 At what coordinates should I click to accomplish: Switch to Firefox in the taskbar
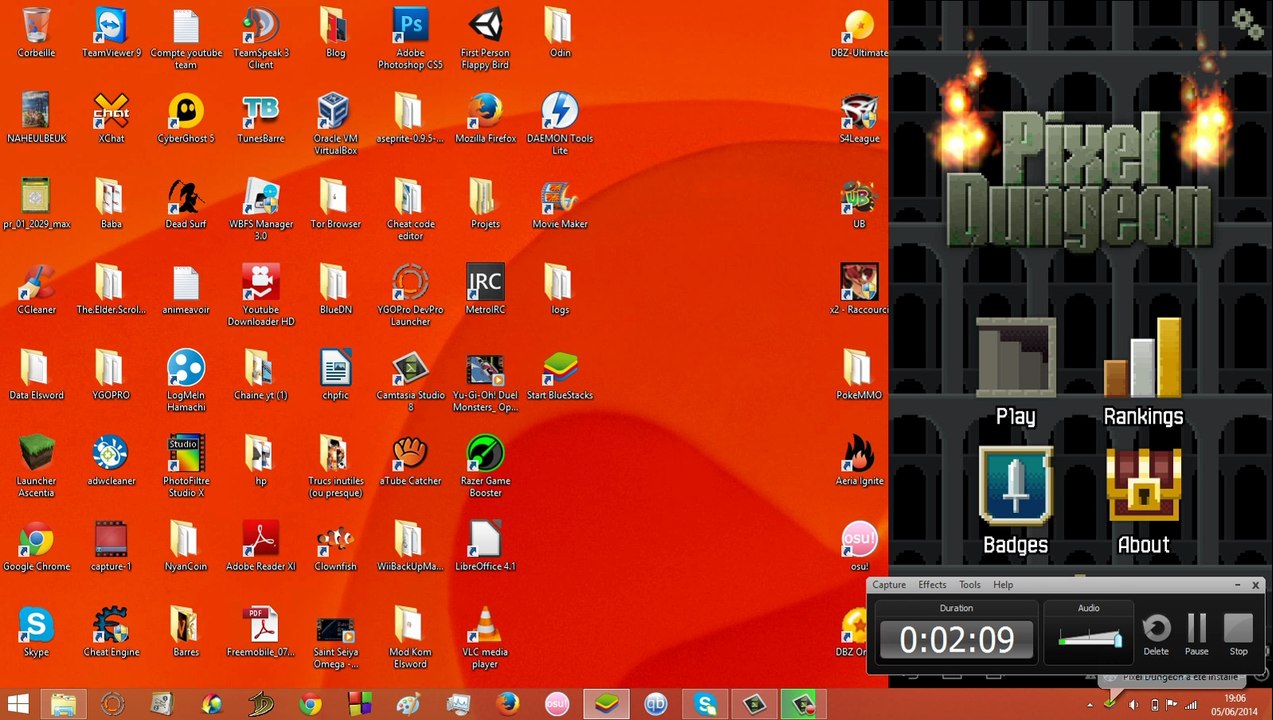pyautogui.click(x=508, y=705)
